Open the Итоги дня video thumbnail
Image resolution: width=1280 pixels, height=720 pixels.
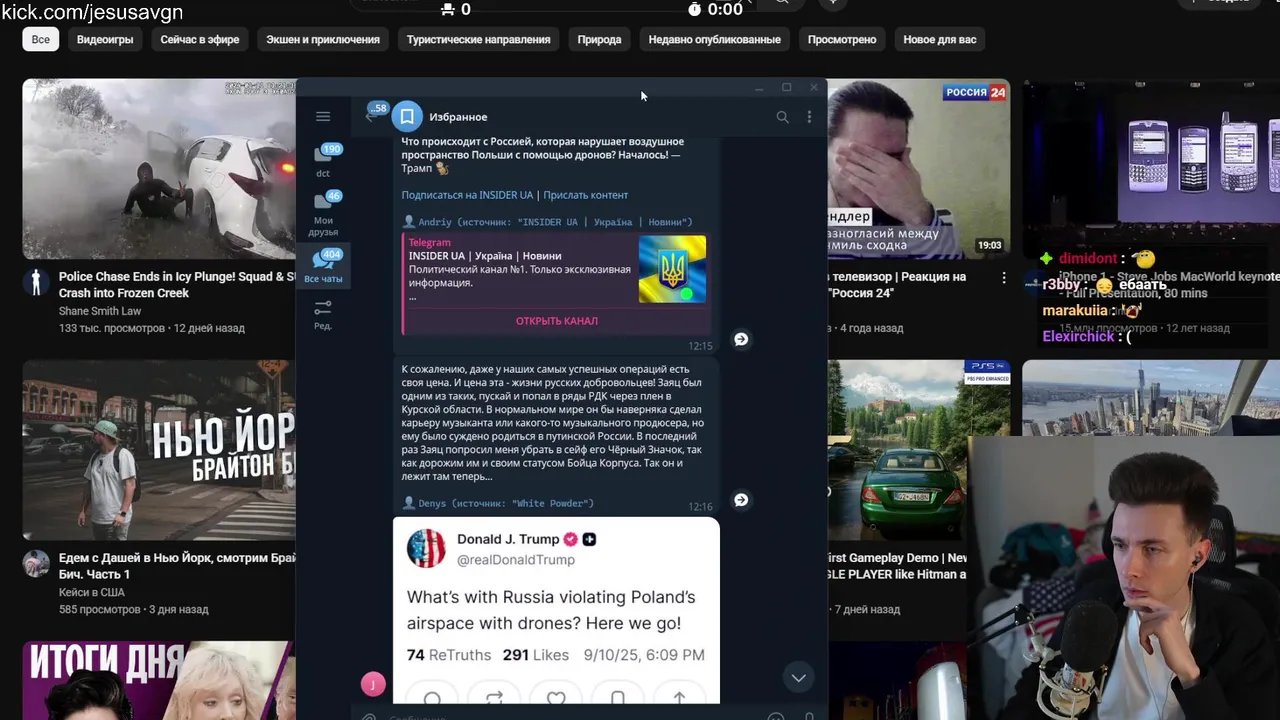point(159,681)
